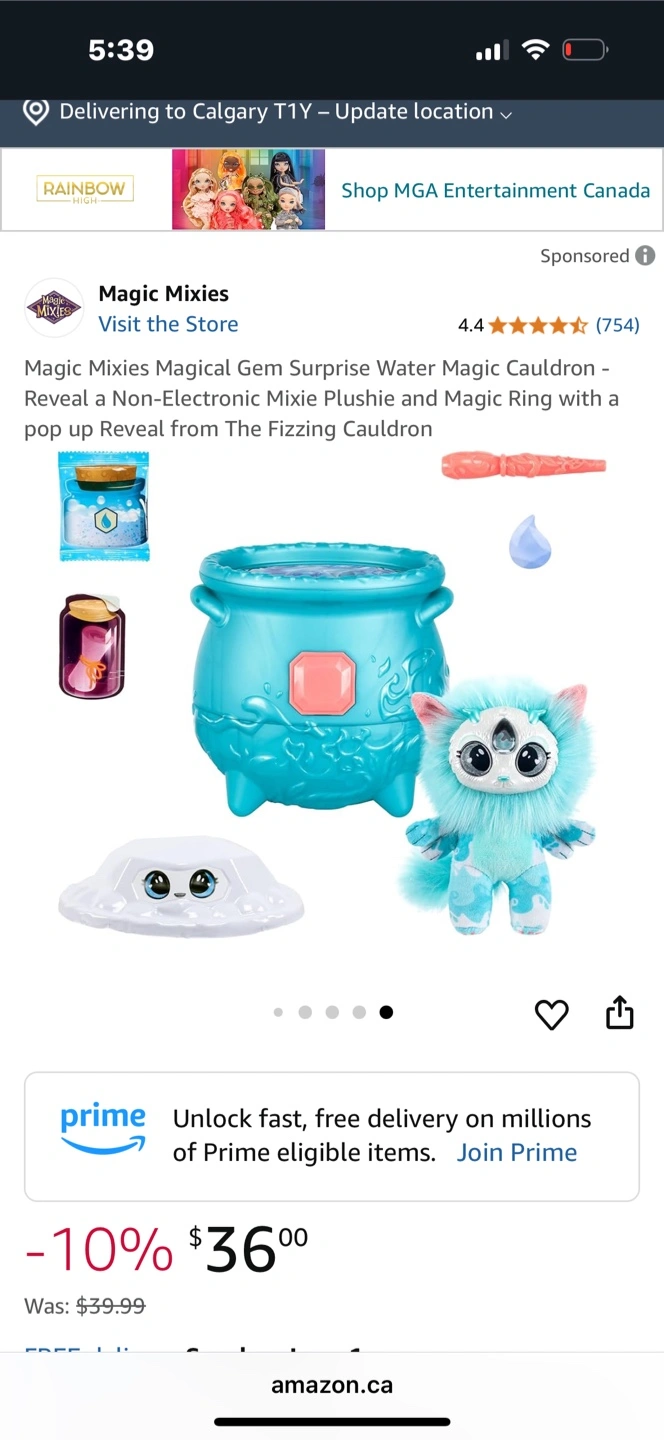Tap the Rainbow High dolls banner image
Image resolution: width=664 pixels, height=1440 pixels.
(248, 190)
